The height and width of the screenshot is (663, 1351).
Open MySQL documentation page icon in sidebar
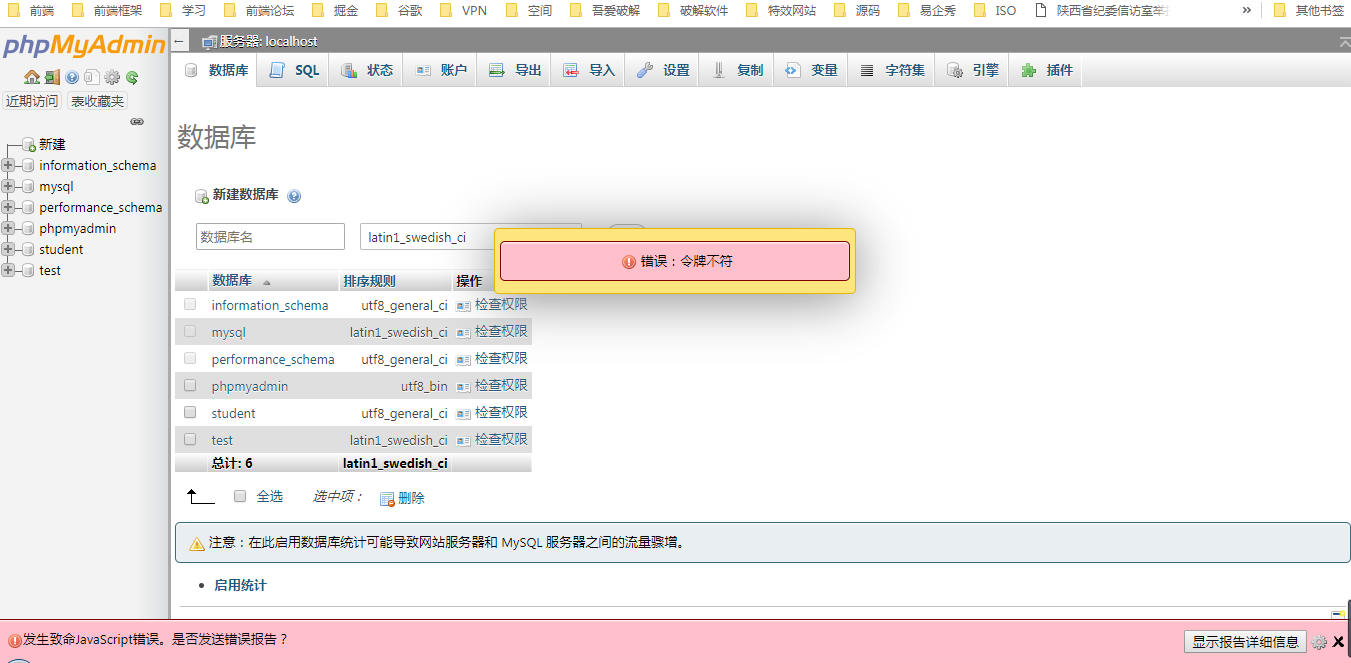coord(91,77)
